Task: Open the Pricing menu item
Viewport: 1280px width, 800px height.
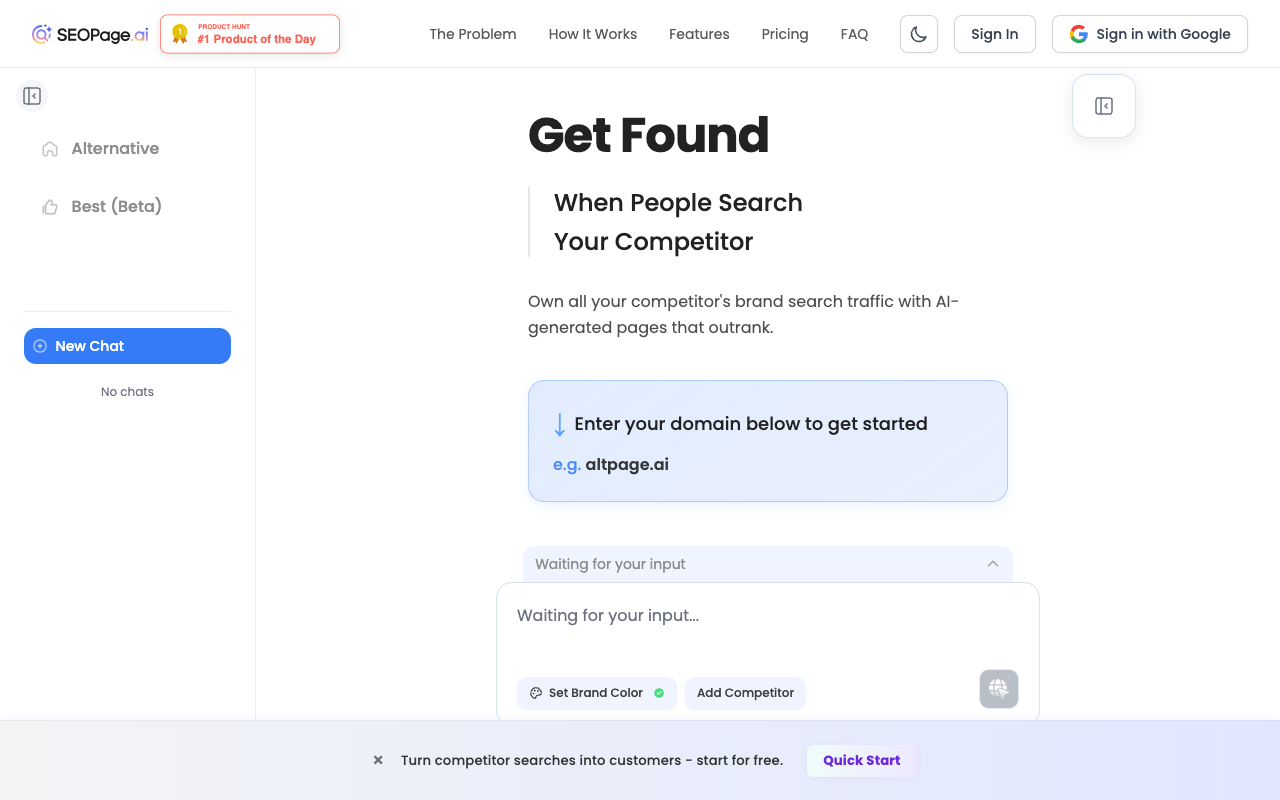Action: click(785, 33)
